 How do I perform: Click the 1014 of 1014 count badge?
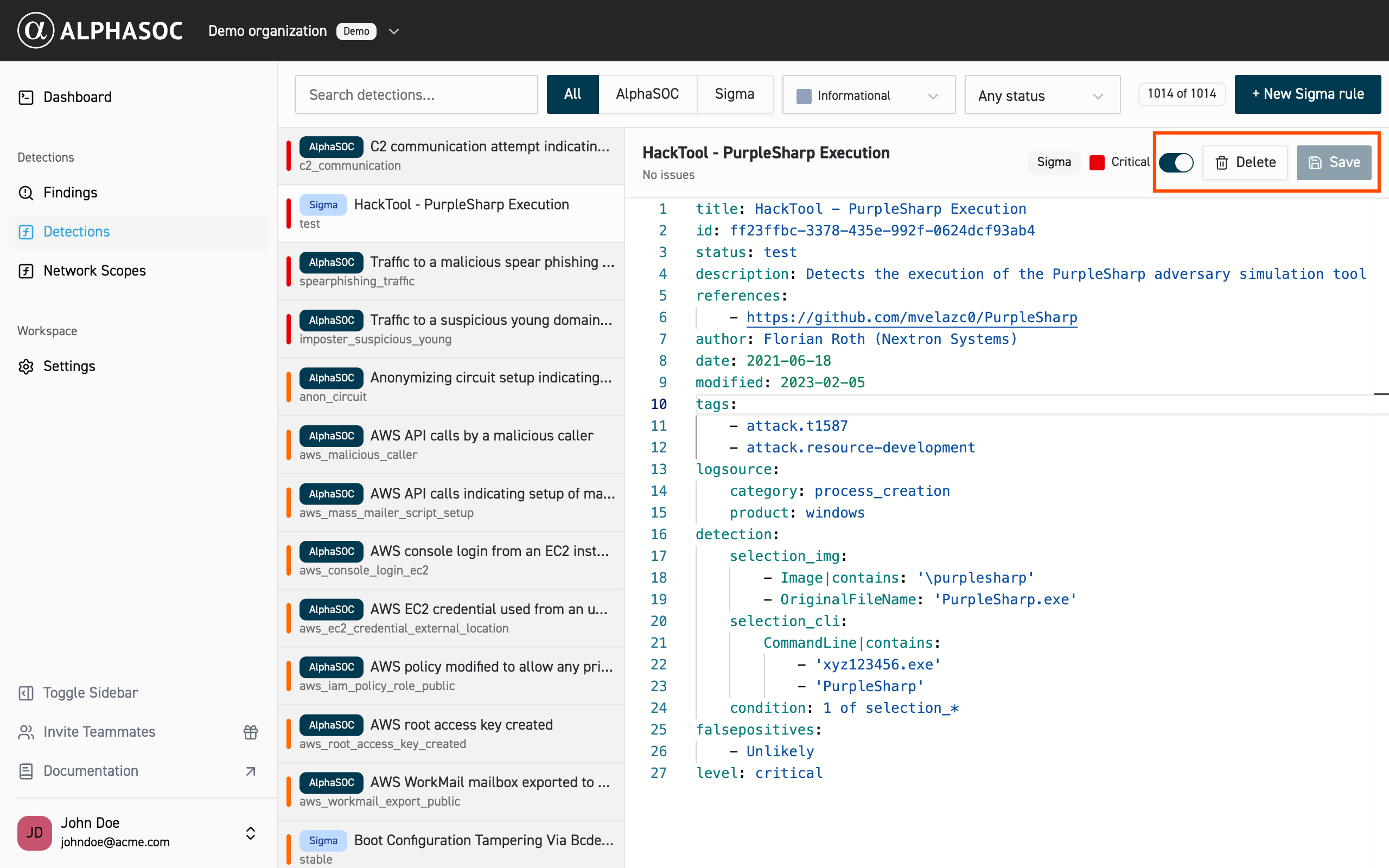(1182, 94)
